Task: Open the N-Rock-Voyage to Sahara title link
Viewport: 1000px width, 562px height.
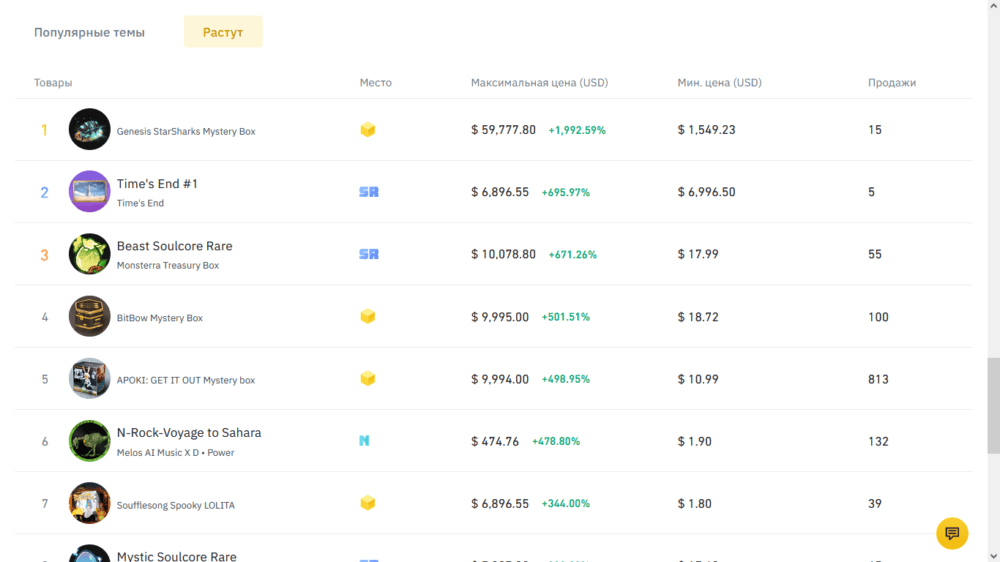Action: coord(189,433)
